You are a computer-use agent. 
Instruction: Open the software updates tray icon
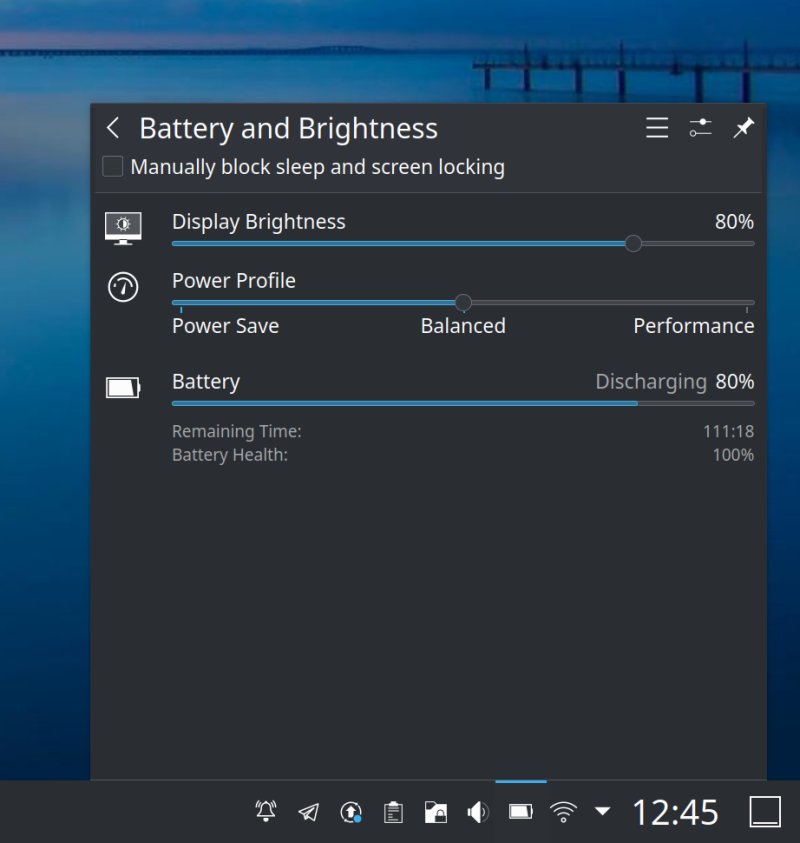(x=351, y=811)
